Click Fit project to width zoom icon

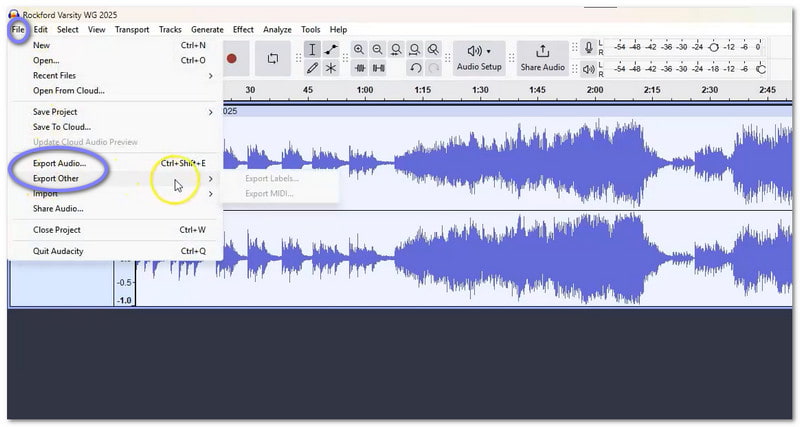[x=415, y=49]
